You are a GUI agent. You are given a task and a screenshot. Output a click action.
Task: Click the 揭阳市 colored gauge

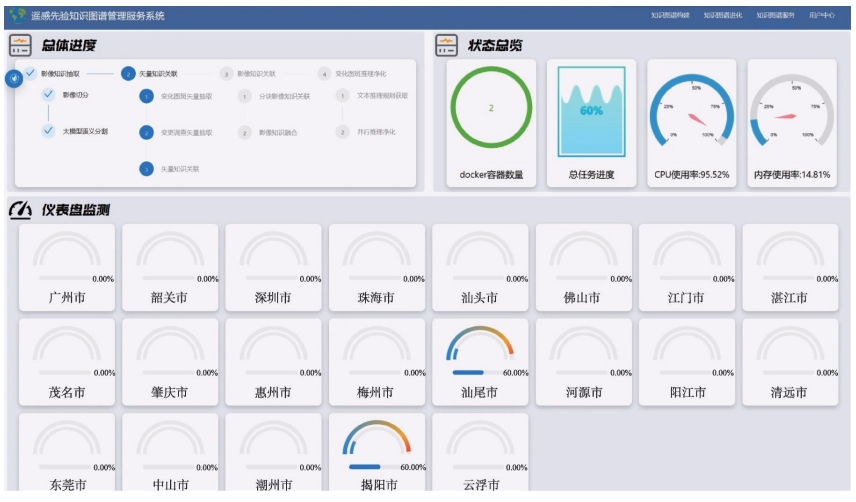(377, 441)
